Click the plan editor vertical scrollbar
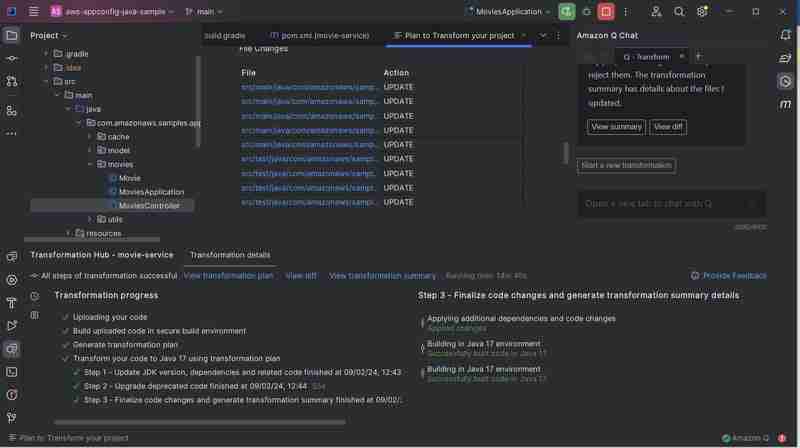 point(565,153)
